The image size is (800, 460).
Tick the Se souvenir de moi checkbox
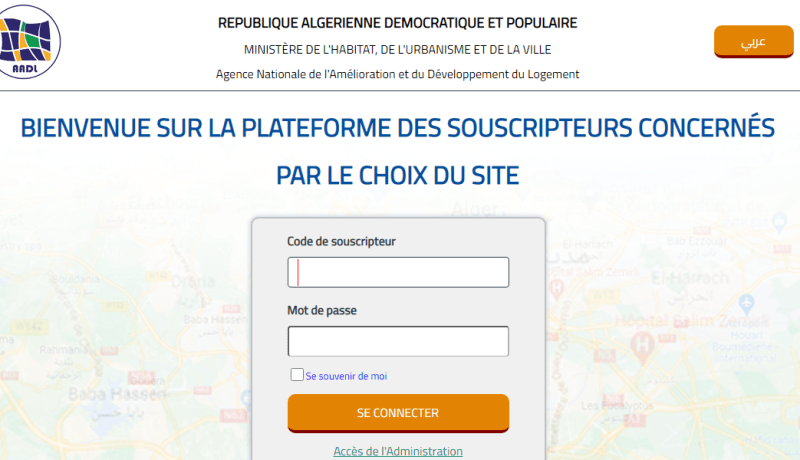[x=297, y=375]
